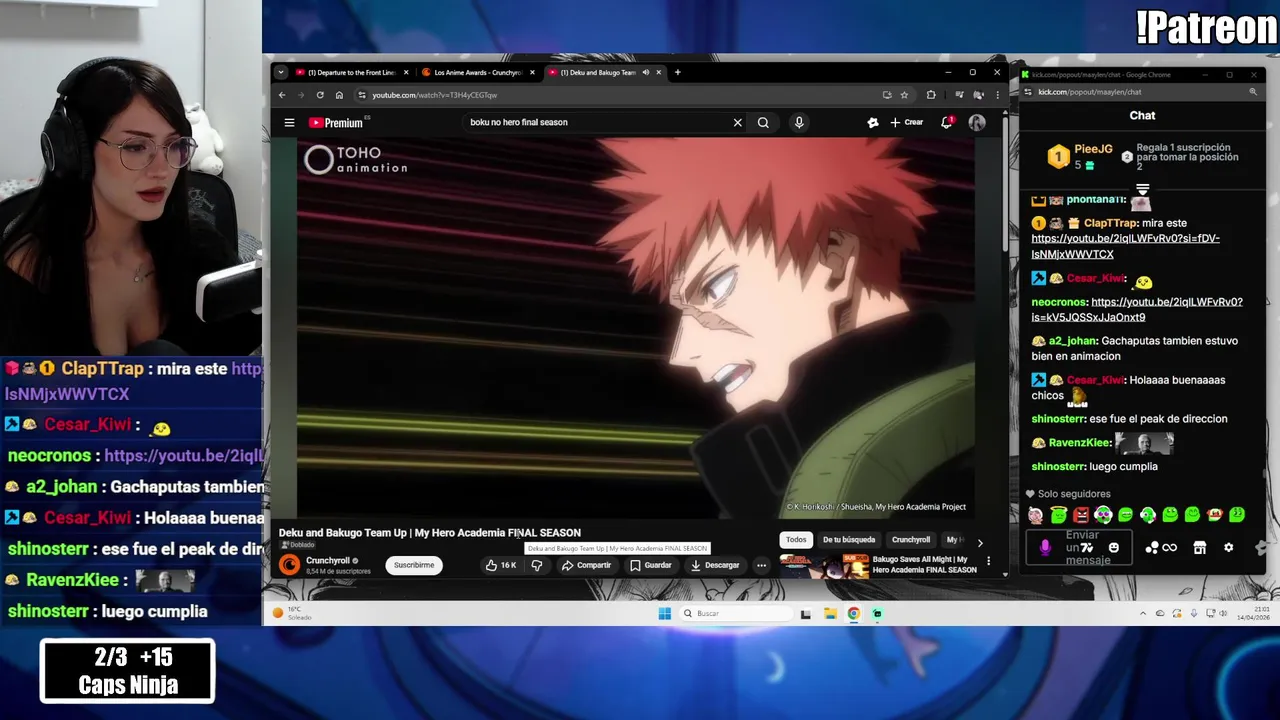This screenshot has height=720, width=1280.
Task: Go to the YouTube Premium home logo
Action: [336, 122]
